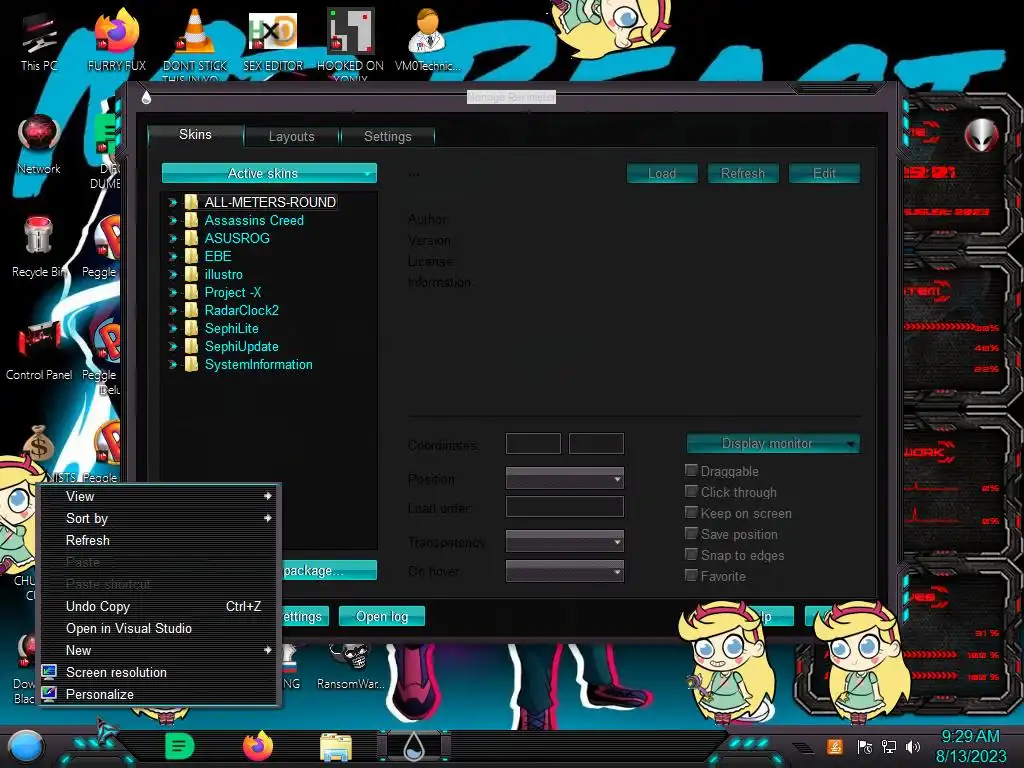Open the DONT STICK VLC cone shortcut
This screenshot has width=1024, height=768.
tap(195, 43)
